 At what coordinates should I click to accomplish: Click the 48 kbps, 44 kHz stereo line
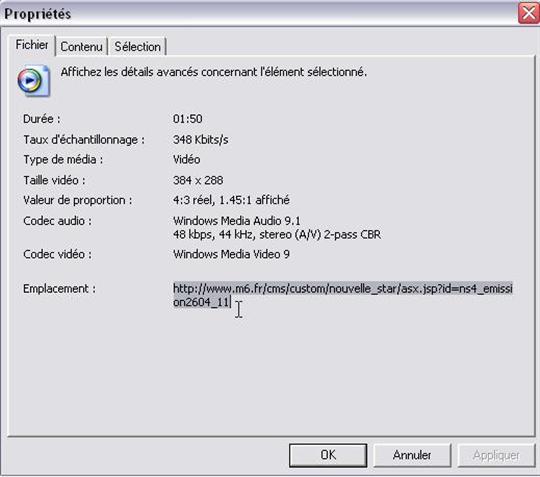[x=277, y=235]
